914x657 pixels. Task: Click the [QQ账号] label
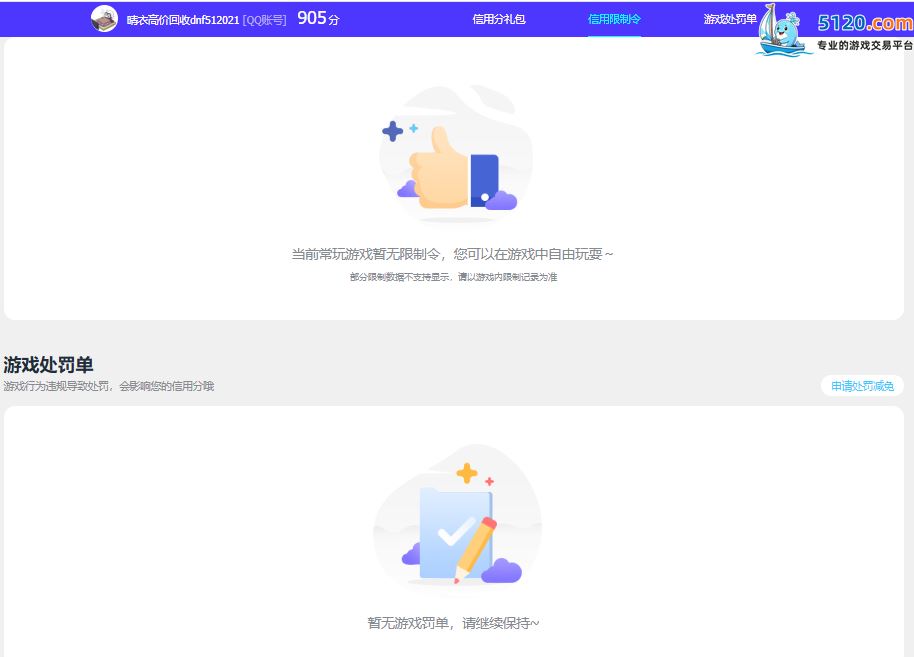(265, 20)
